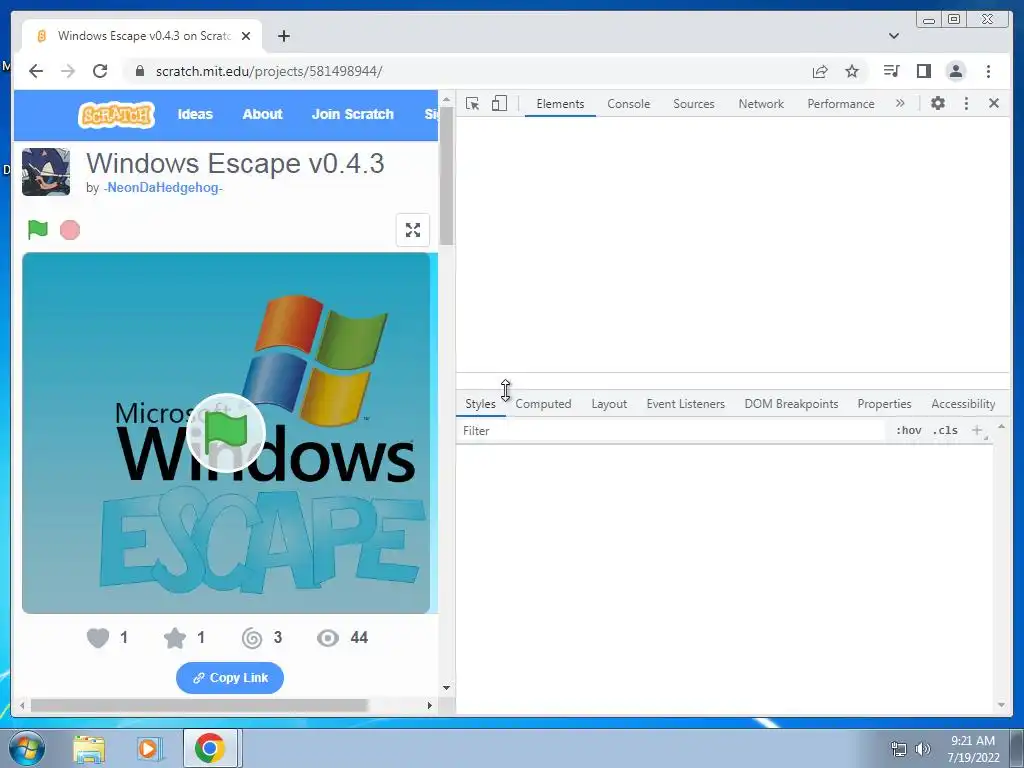Click the views eye icon

pos(328,637)
